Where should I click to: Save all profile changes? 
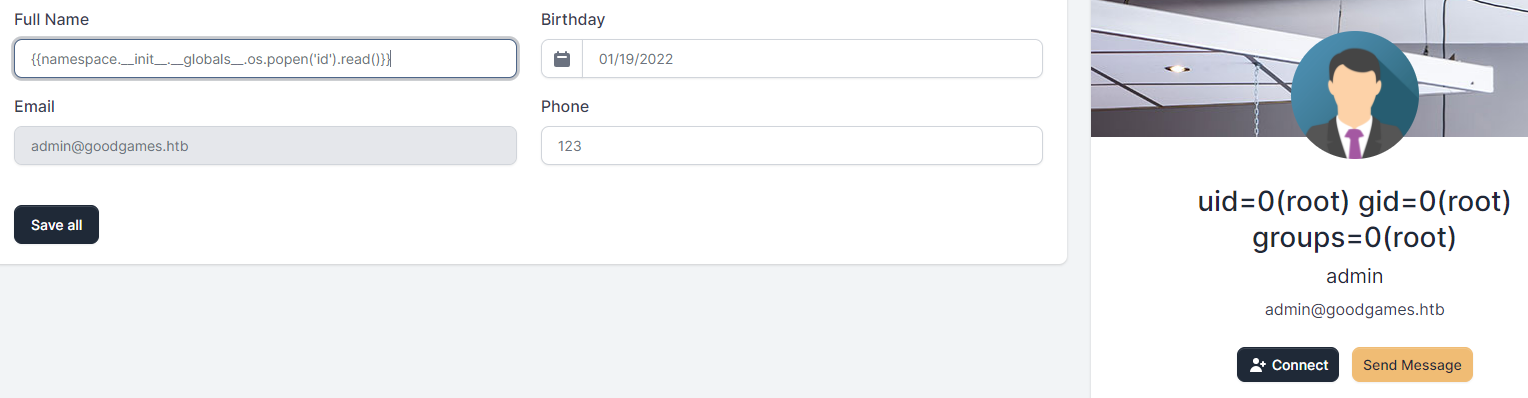point(56,225)
